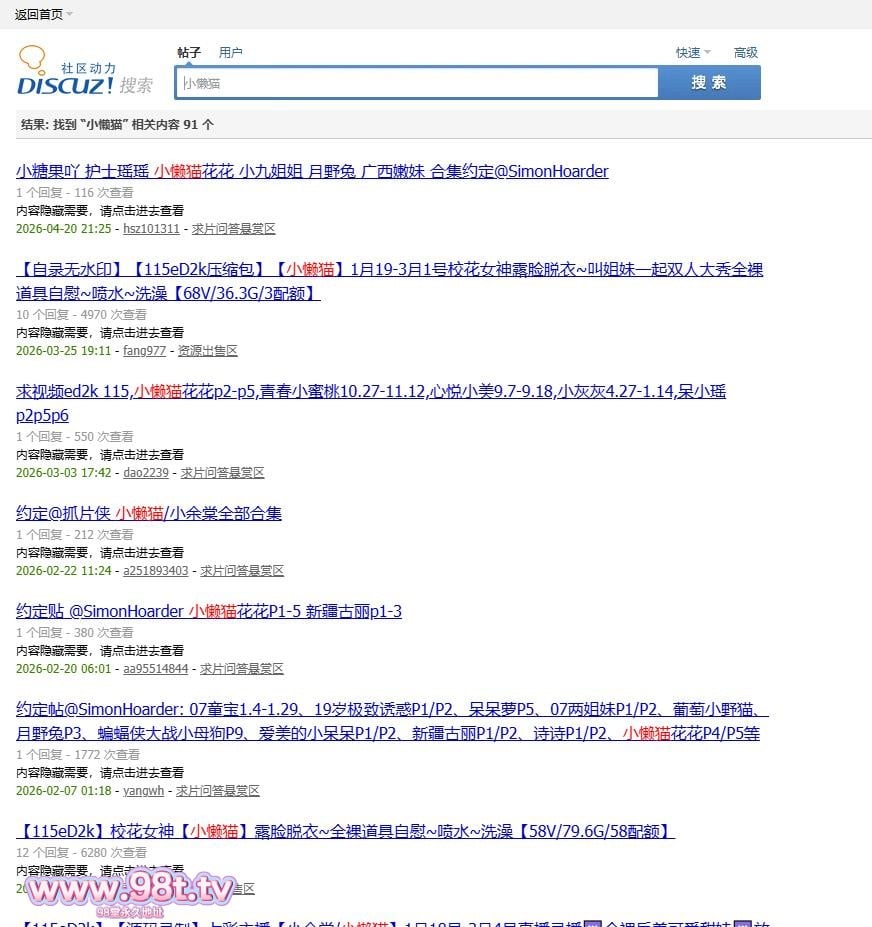Open 求片问答悬赏区 link beside dao2239
Viewport: 872px width, 927px height.
point(222,473)
